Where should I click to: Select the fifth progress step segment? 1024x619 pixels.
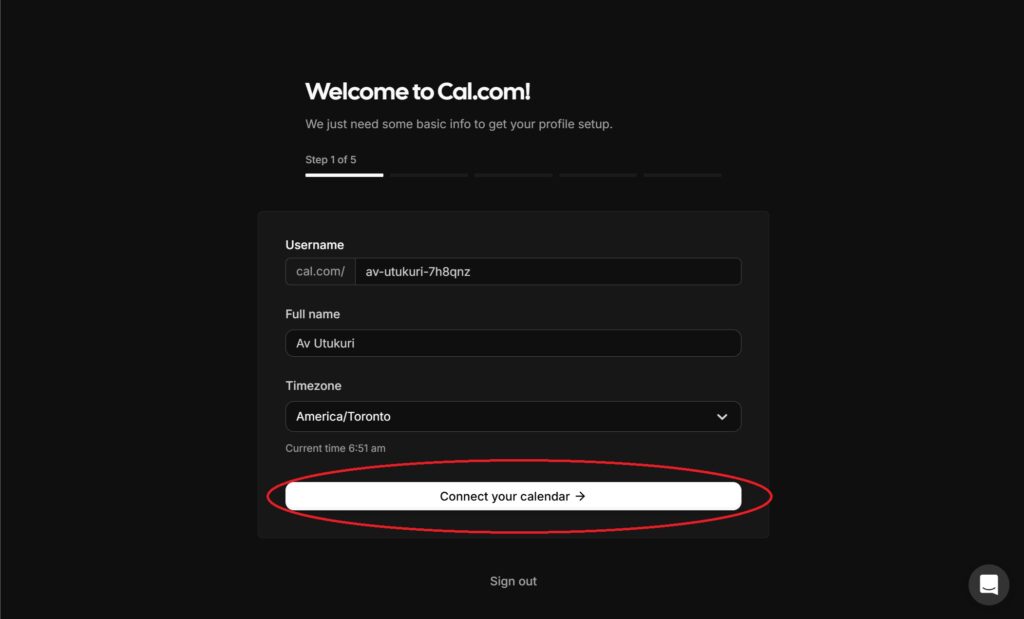(682, 175)
